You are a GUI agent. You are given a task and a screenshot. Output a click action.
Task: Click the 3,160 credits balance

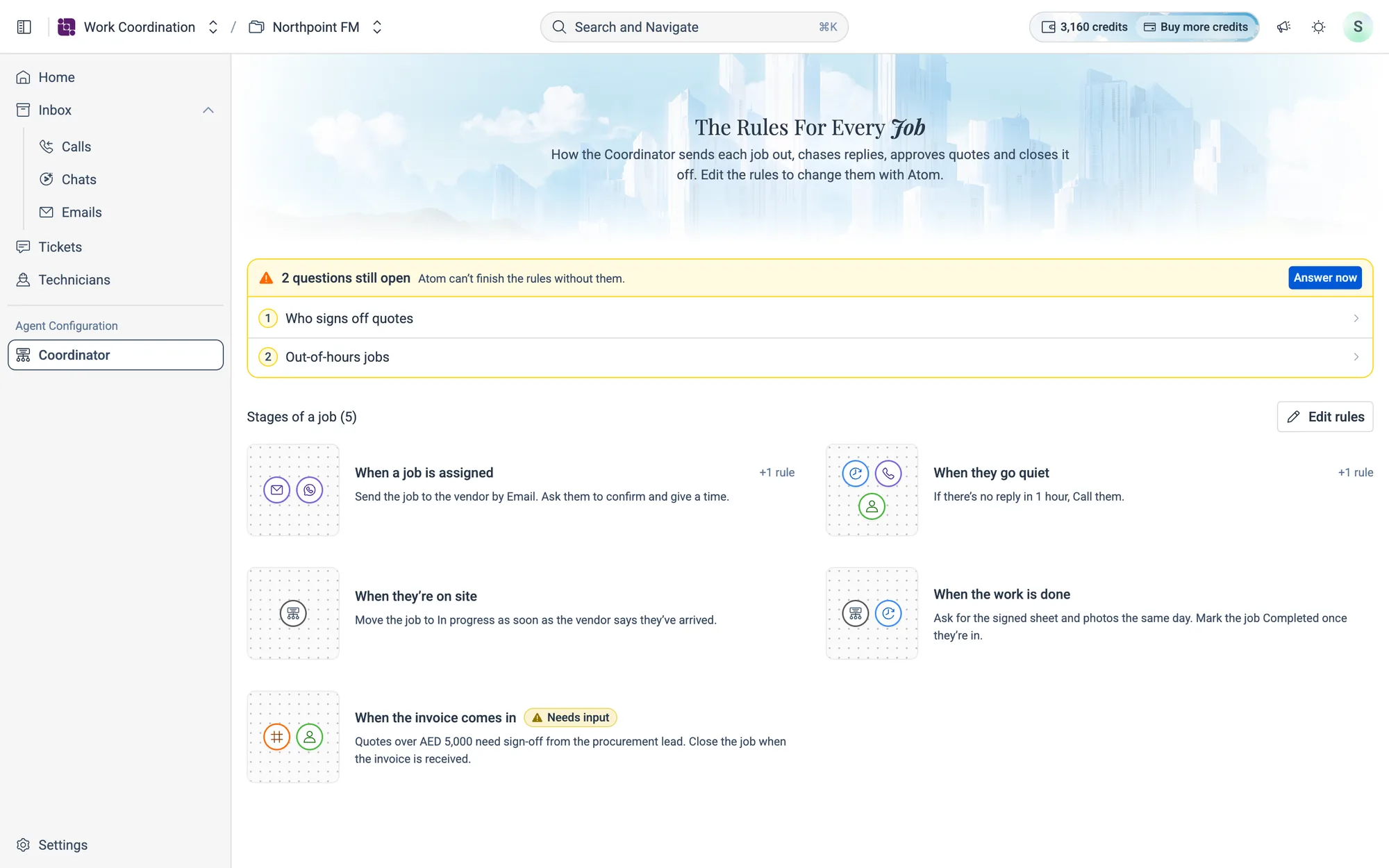pos(1085,27)
